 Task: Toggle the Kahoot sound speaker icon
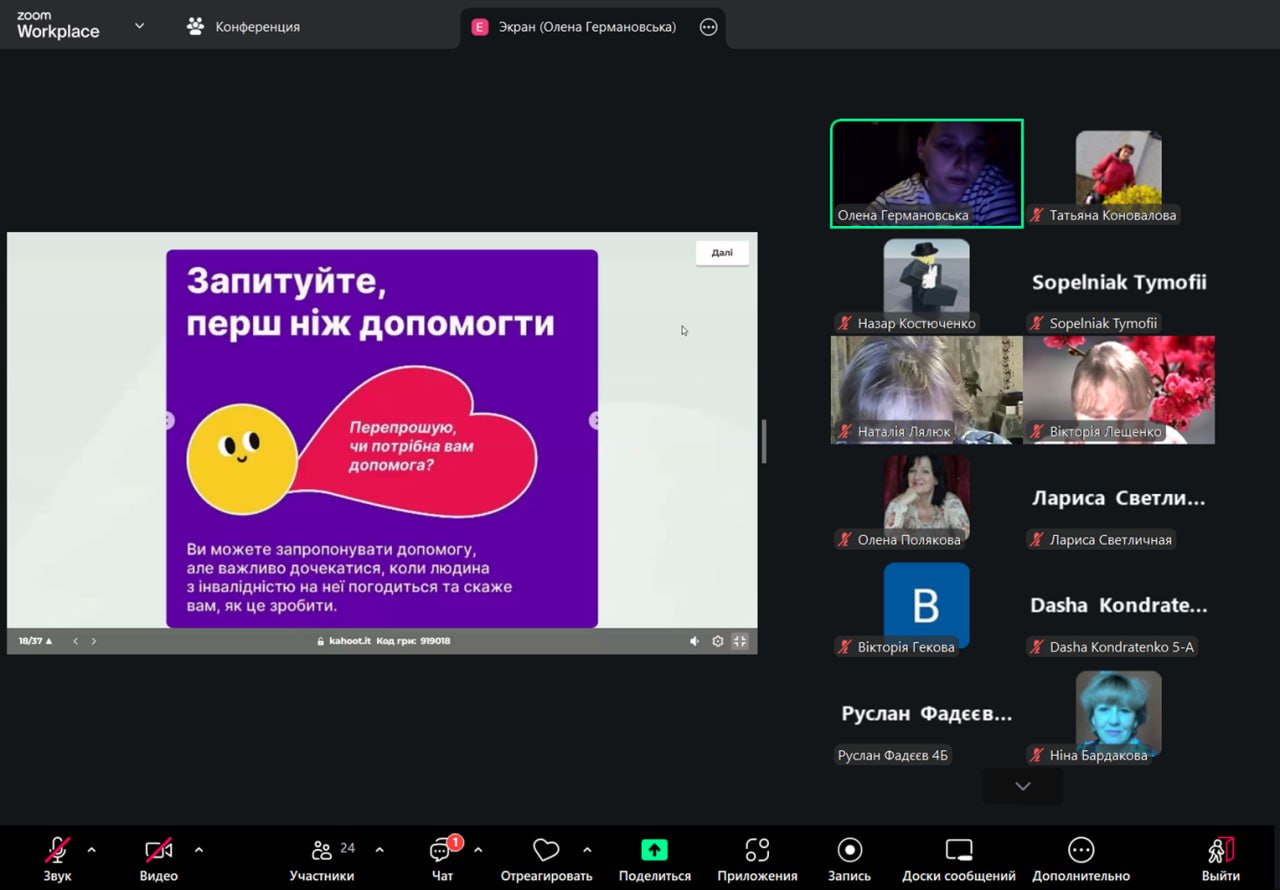coord(694,641)
